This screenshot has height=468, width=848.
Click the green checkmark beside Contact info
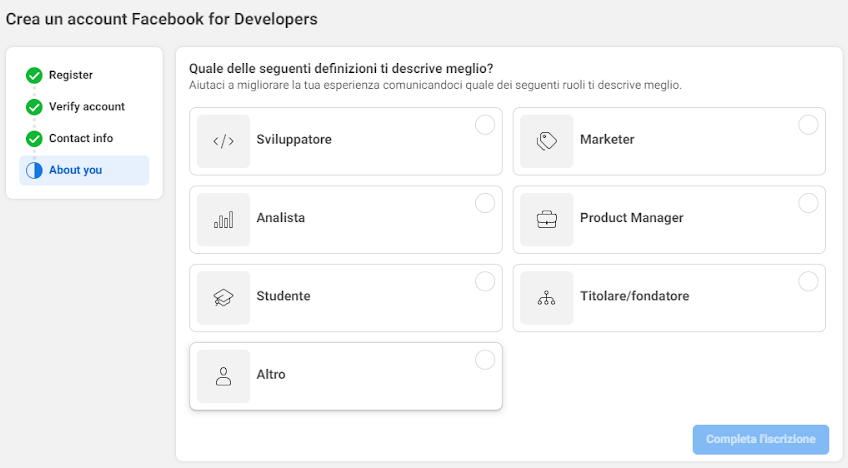[x=34, y=139]
